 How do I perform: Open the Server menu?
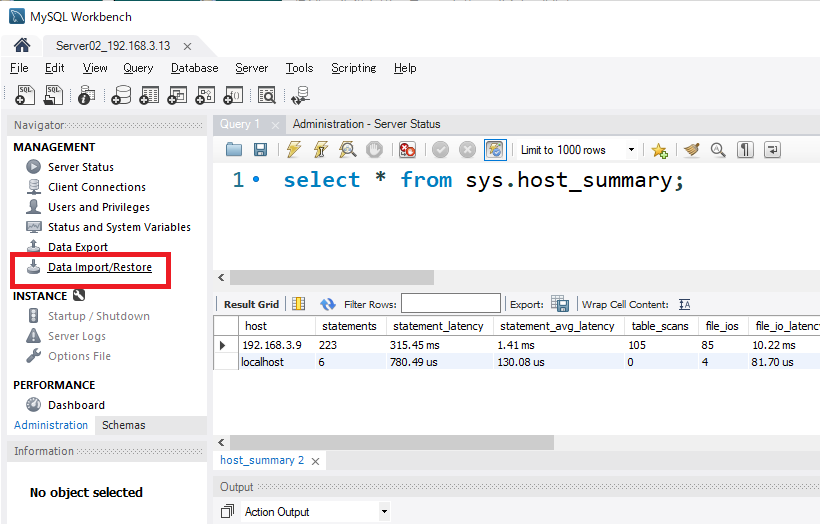[252, 68]
